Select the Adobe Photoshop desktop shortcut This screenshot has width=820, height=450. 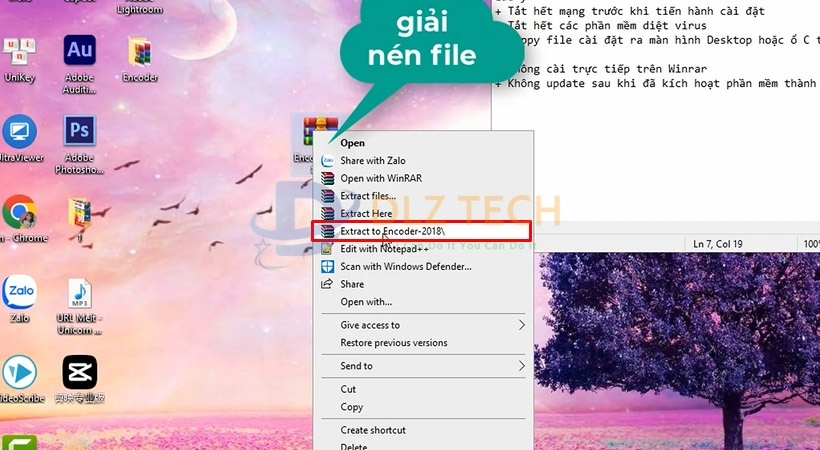[79, 132]
